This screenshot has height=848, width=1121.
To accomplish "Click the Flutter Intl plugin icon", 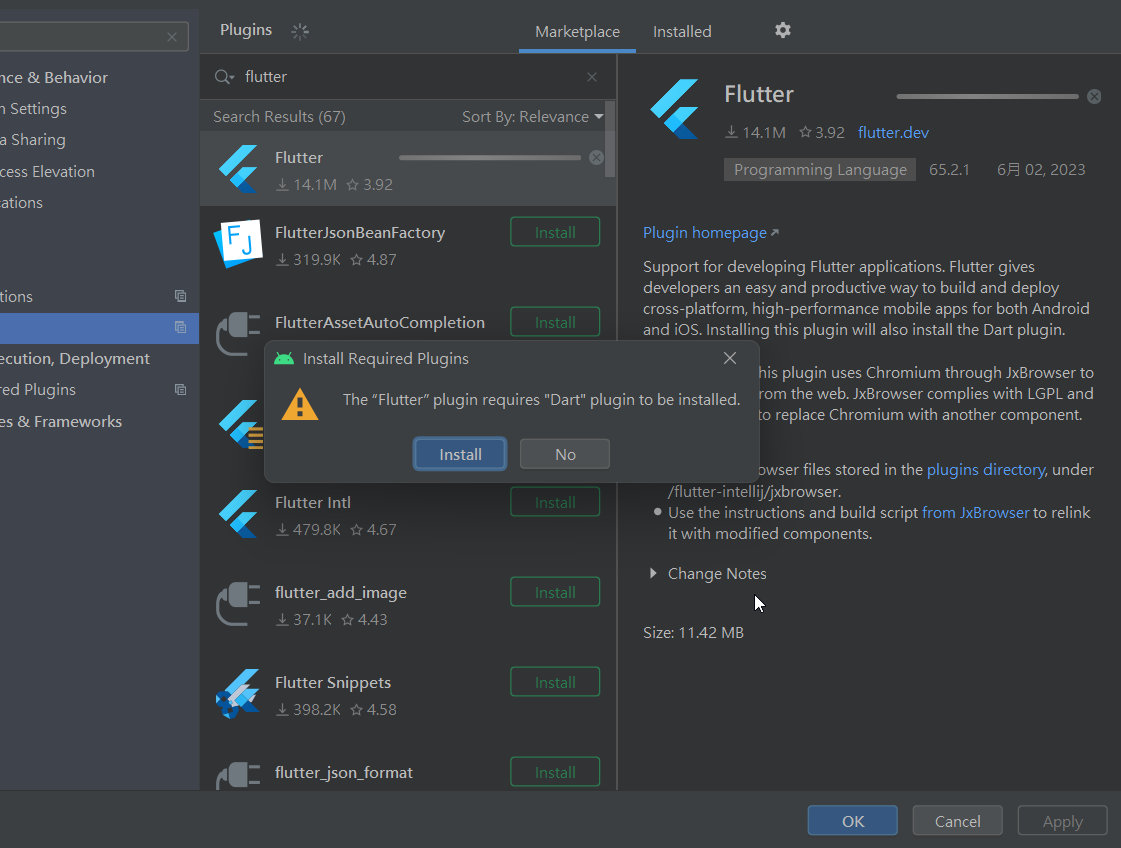I will pyautogui.click(x=238, y=513).
